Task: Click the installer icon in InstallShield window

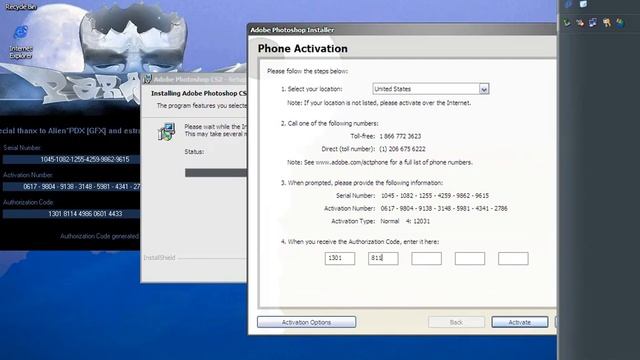Action: tap(167, 132)
